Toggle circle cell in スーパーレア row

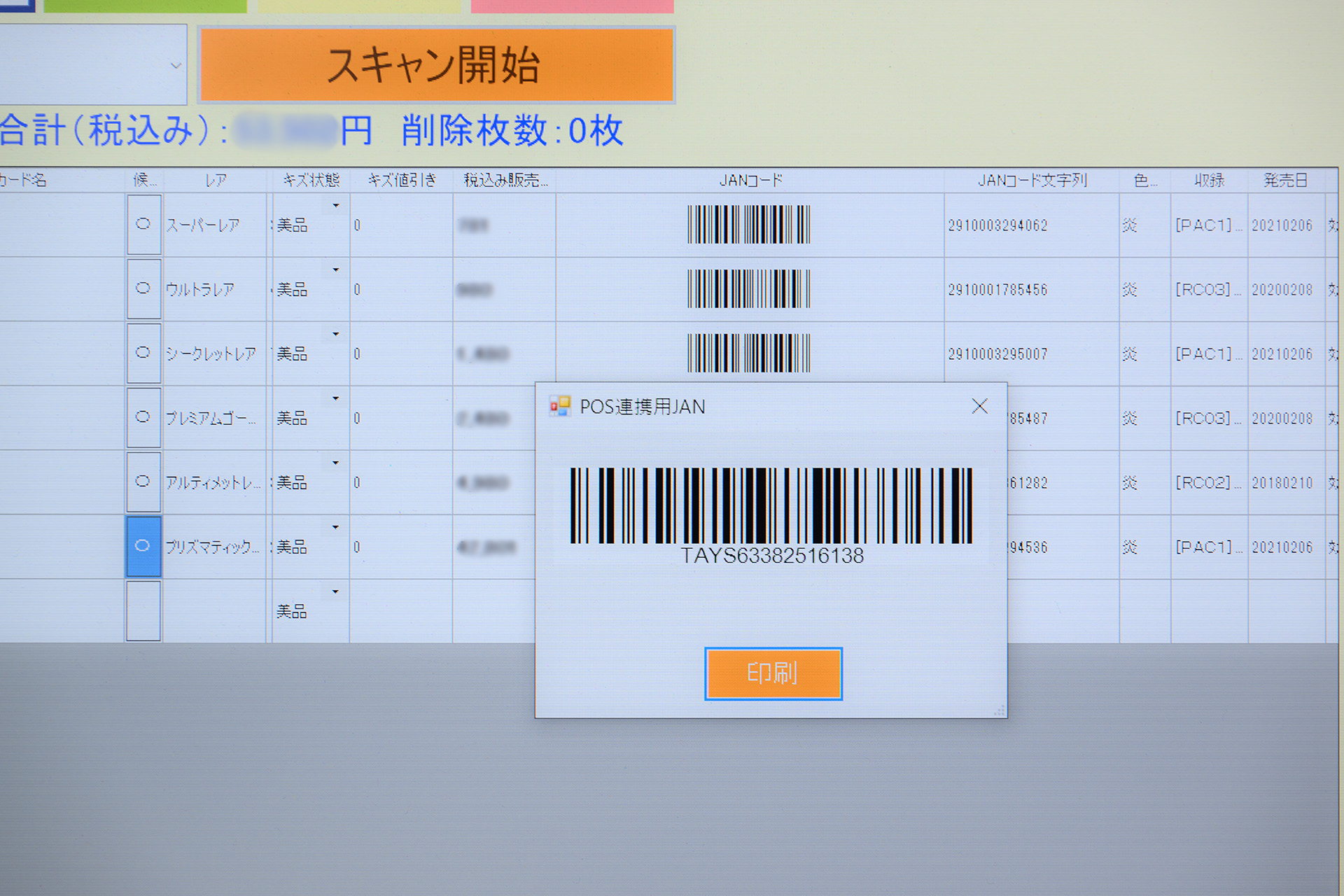(143, 225)
